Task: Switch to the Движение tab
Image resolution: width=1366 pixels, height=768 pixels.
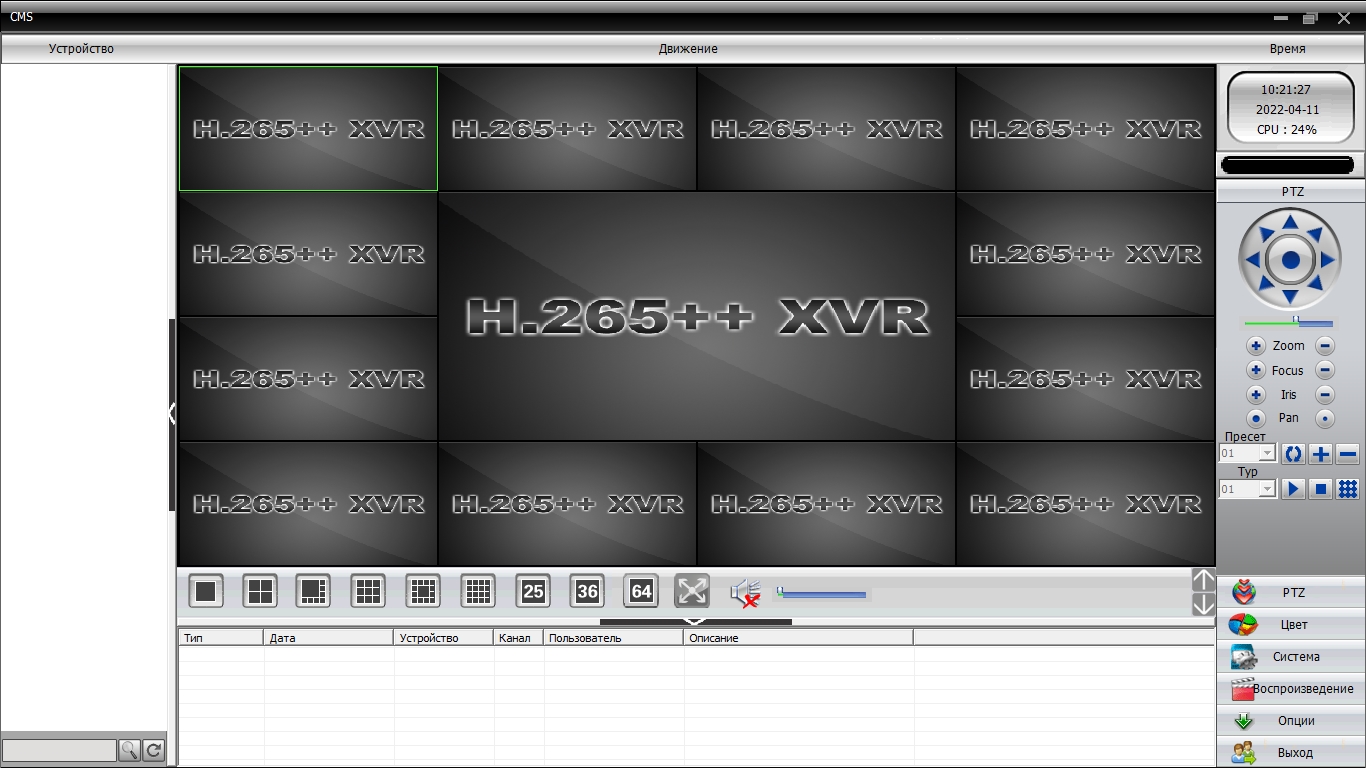Action: pyautogui.click(x=688, y=48)
